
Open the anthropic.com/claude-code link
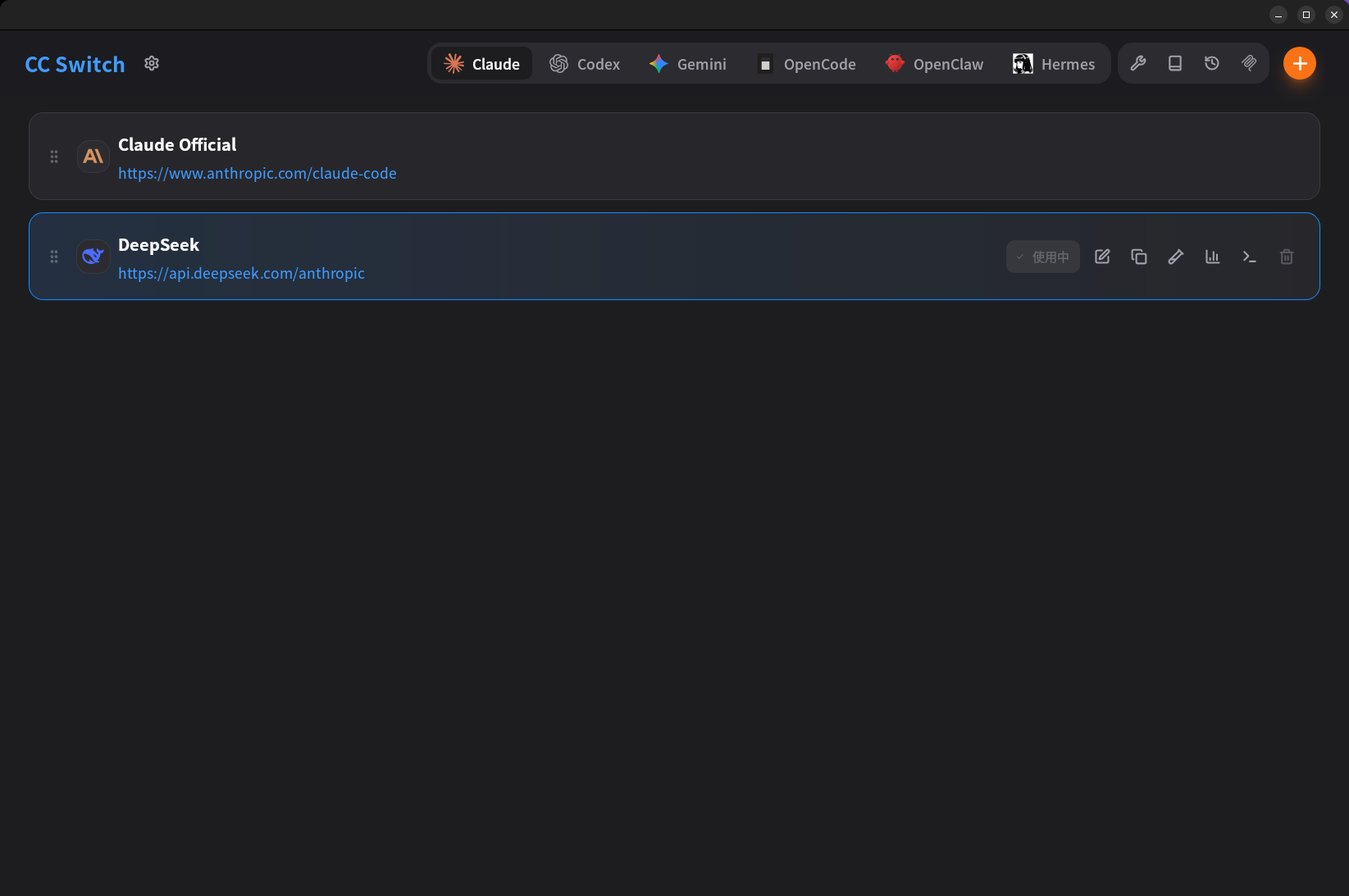(x=257, y=173)
